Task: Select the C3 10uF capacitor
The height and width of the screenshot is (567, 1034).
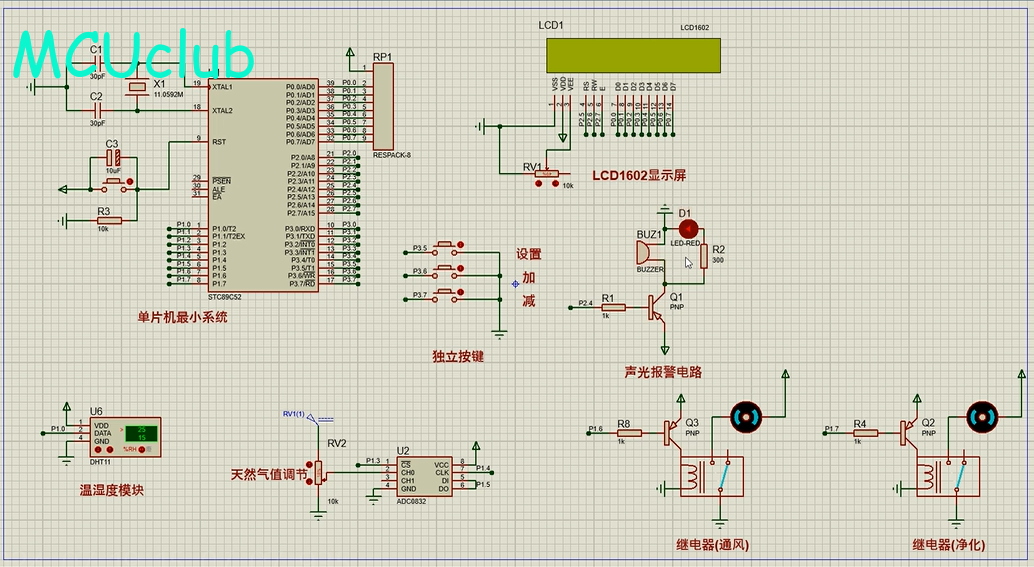Action: coord(114,158)
